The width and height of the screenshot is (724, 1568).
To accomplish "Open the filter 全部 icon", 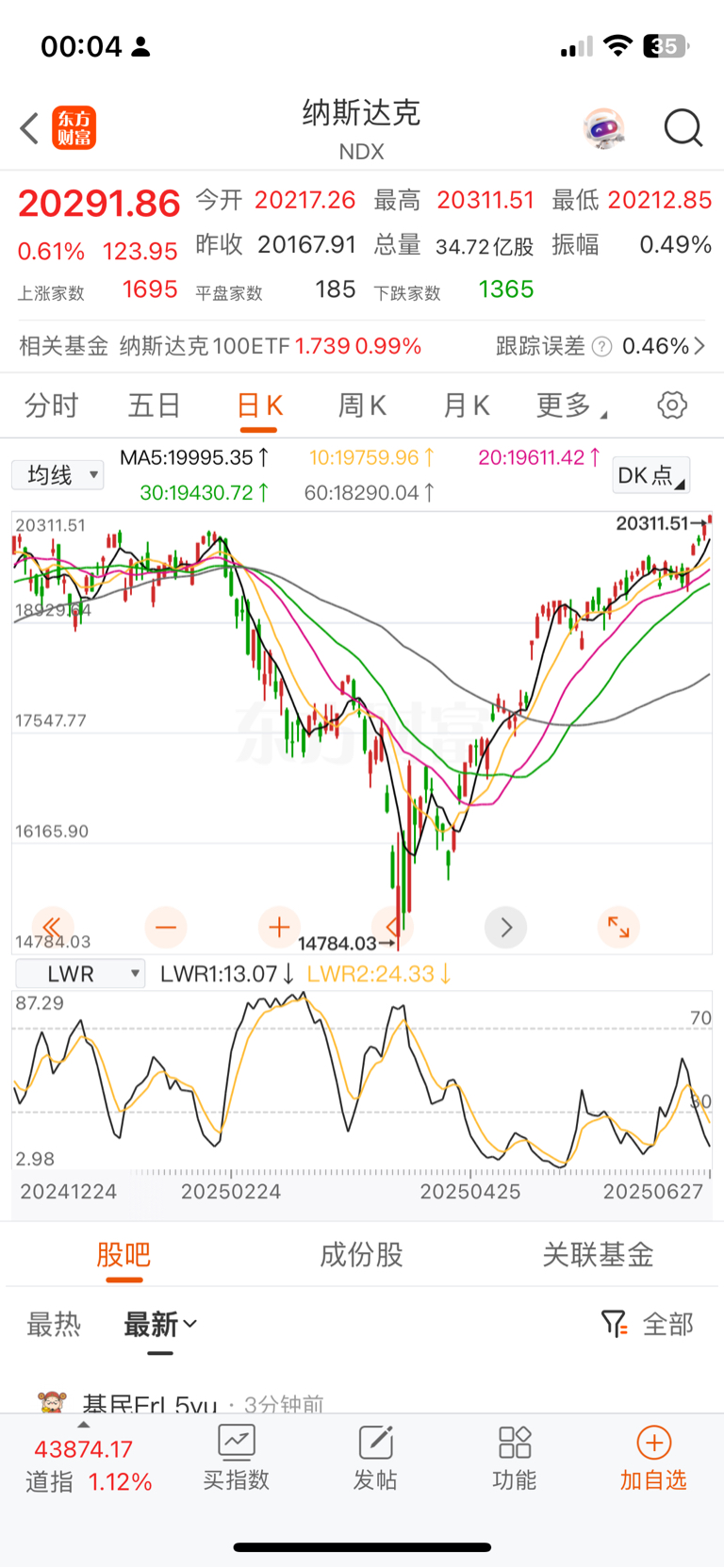I will (615, 1324).
